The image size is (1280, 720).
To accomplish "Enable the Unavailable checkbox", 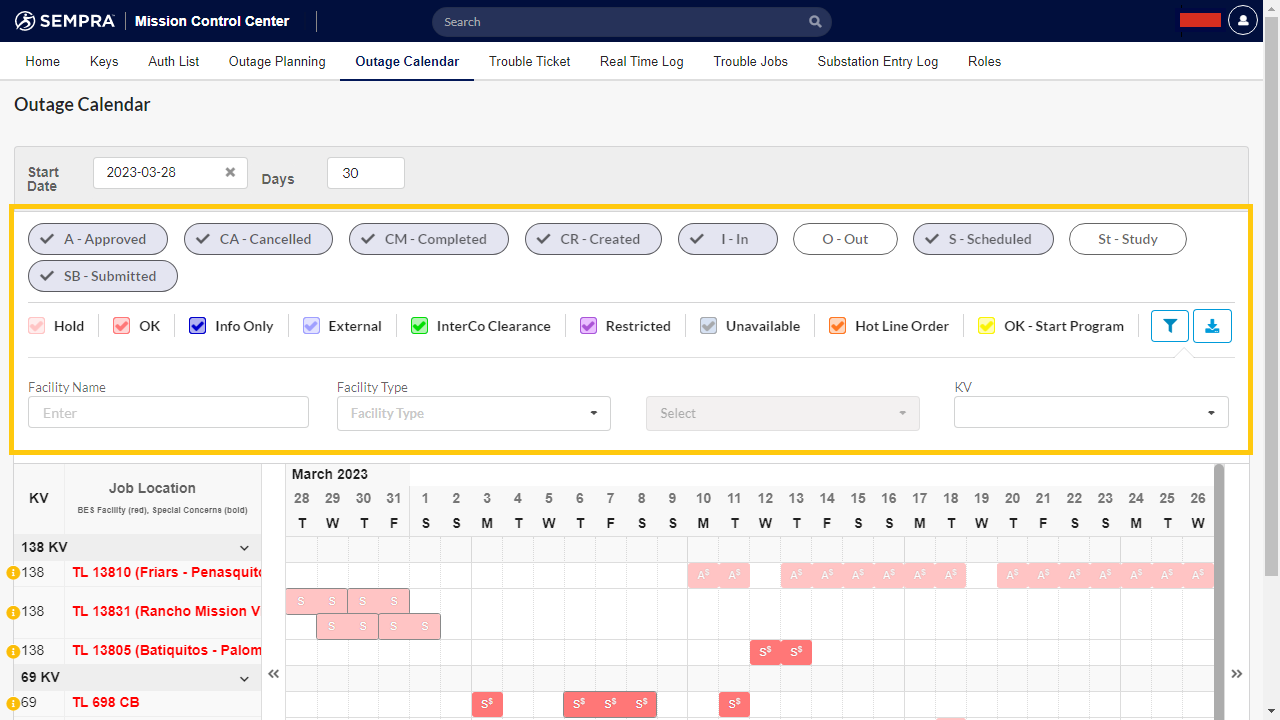I will tap(709, 325).
